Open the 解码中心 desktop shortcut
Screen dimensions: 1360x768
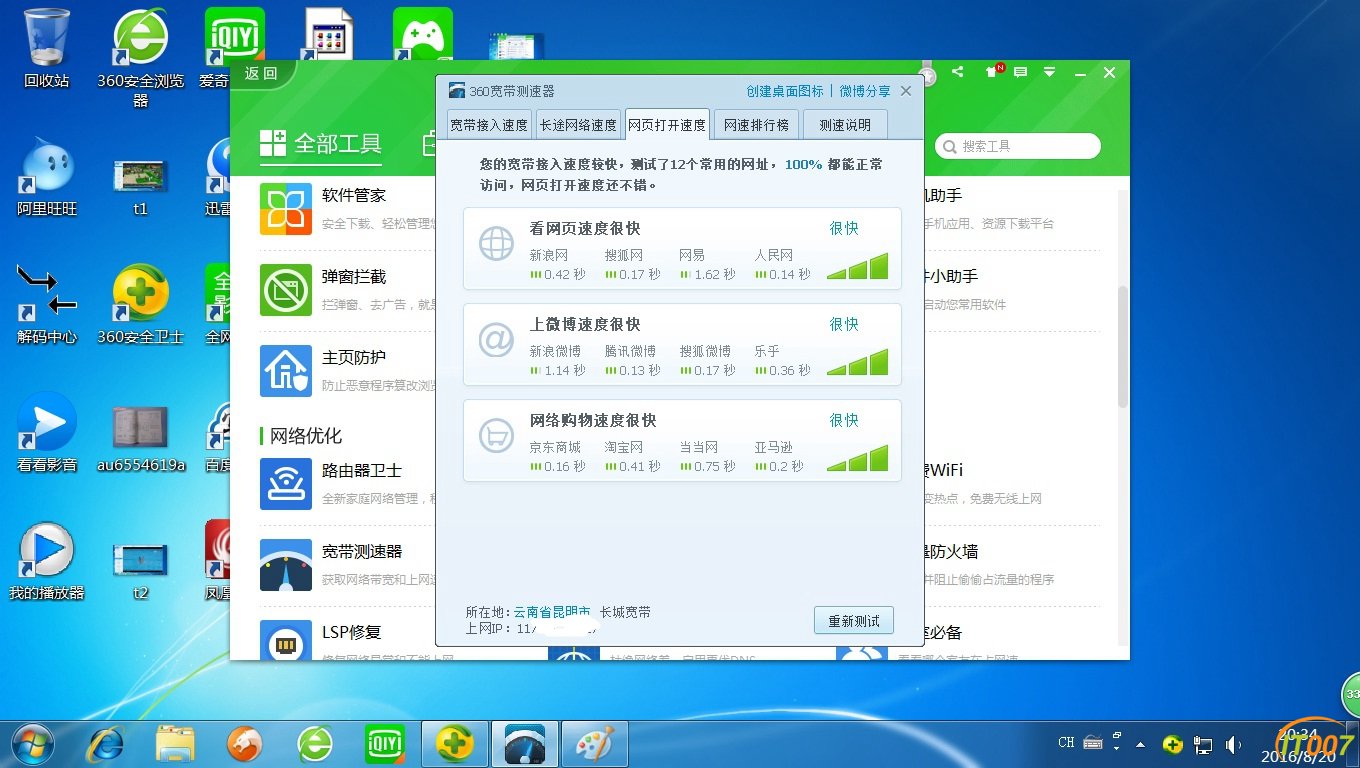point(47,305)
